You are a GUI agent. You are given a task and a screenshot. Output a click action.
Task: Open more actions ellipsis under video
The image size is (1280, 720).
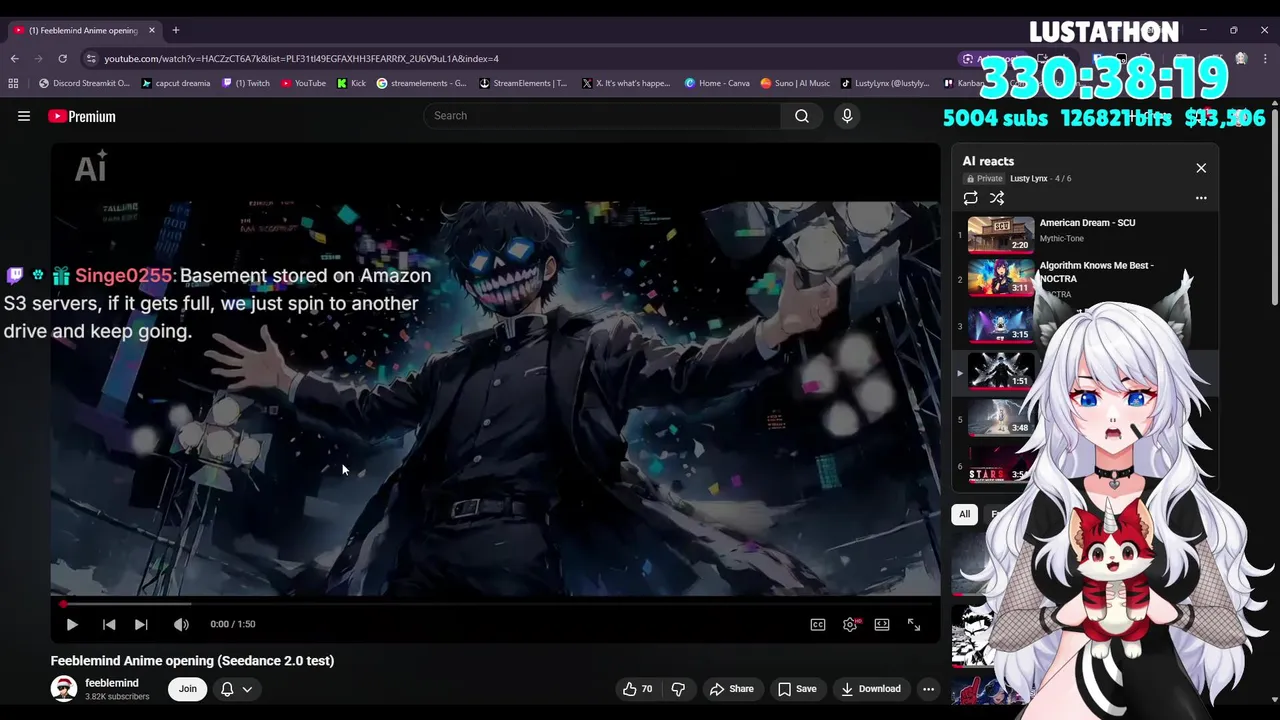click(x=928, y=688)
